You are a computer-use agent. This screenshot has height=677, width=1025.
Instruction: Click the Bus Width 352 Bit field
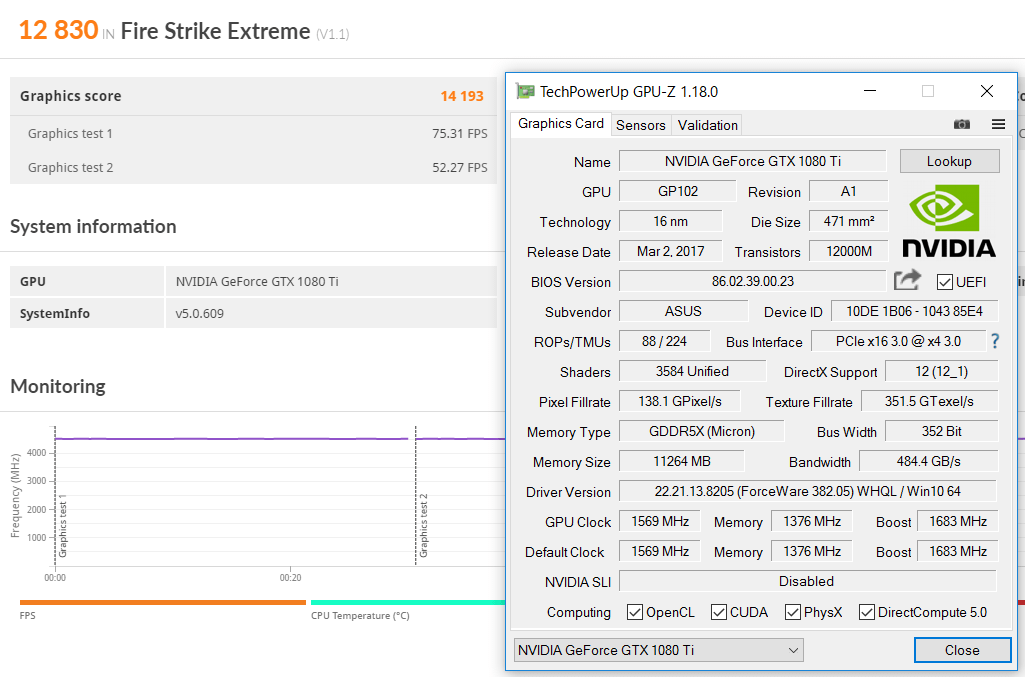point(941,431)
